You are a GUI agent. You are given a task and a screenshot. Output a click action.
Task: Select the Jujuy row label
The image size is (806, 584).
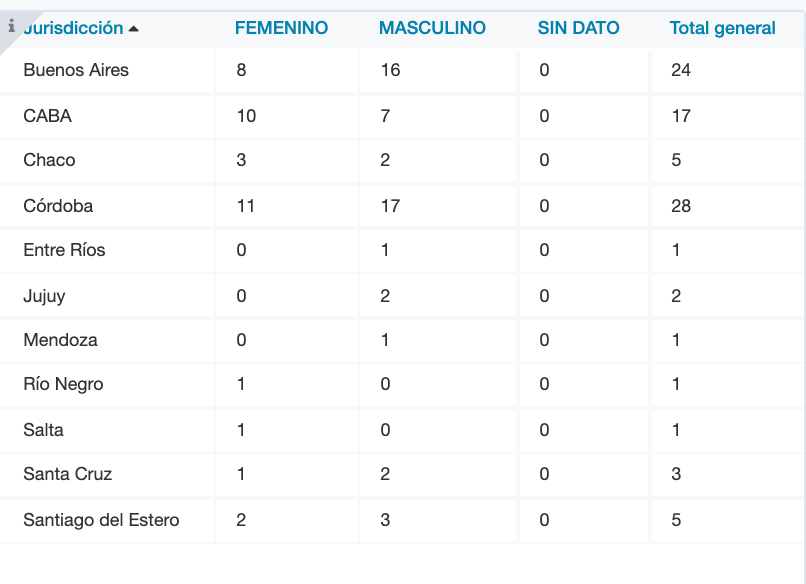coord(45,296)
